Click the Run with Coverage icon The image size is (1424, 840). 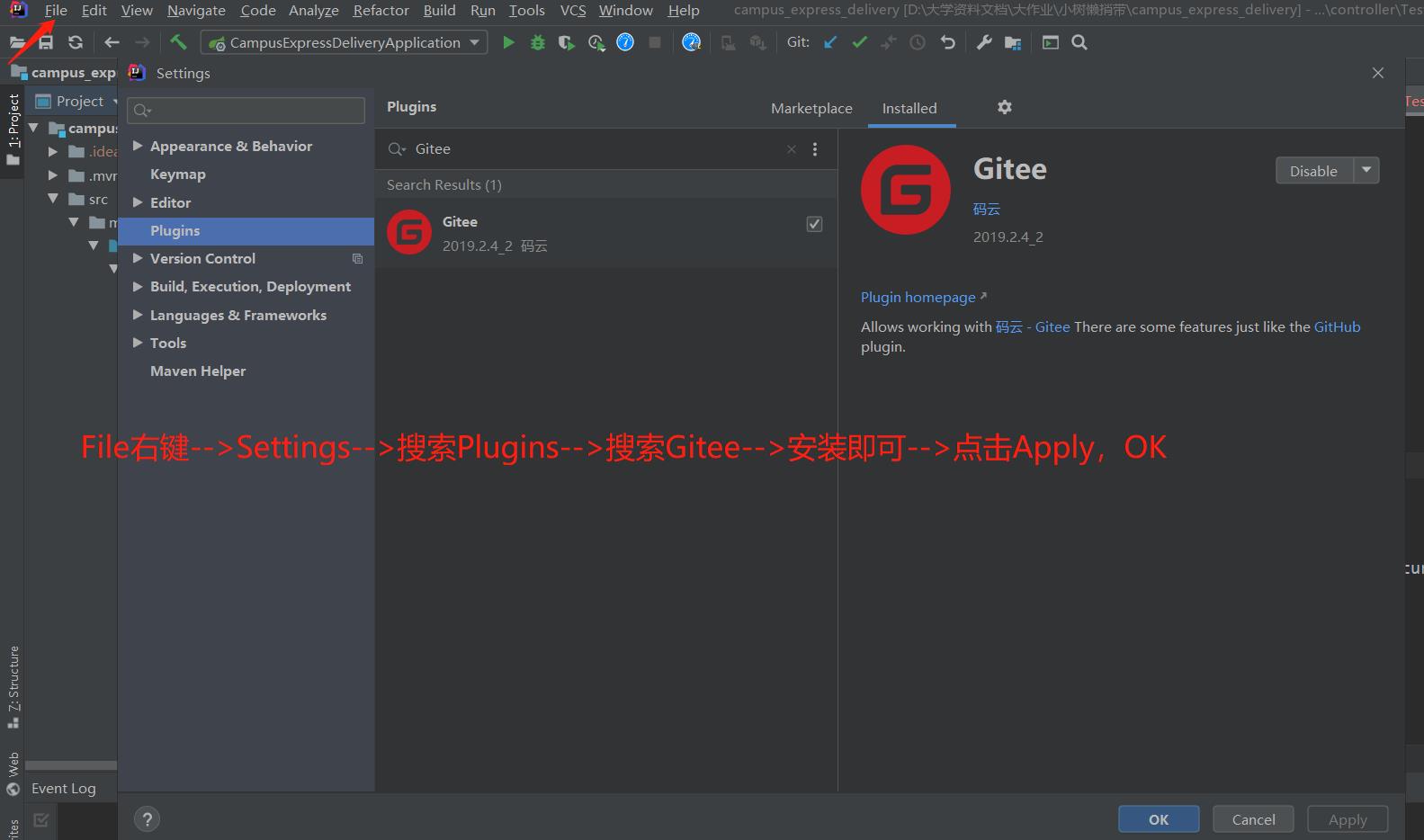point(567,42)
